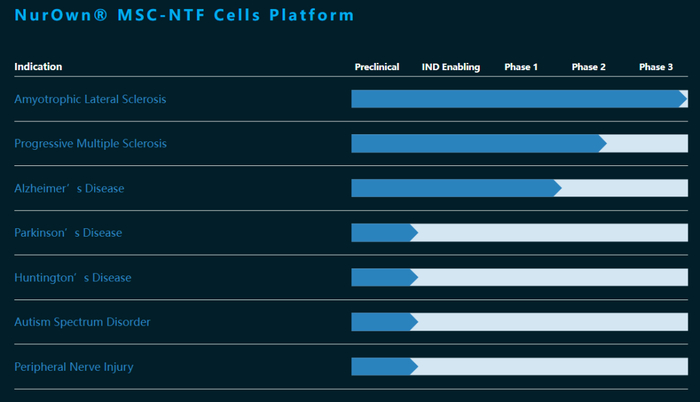Select the Phase 2 column header
This screenshot has height=402, width=700.
point(589,67)
